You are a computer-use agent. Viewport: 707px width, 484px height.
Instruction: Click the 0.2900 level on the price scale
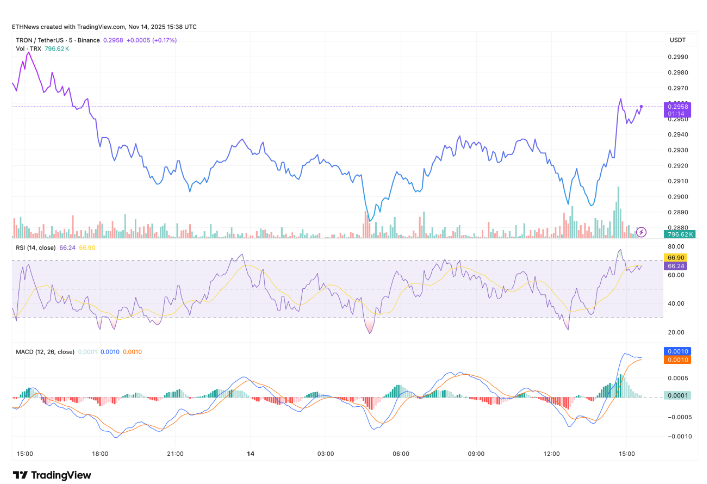click(675, 196)
